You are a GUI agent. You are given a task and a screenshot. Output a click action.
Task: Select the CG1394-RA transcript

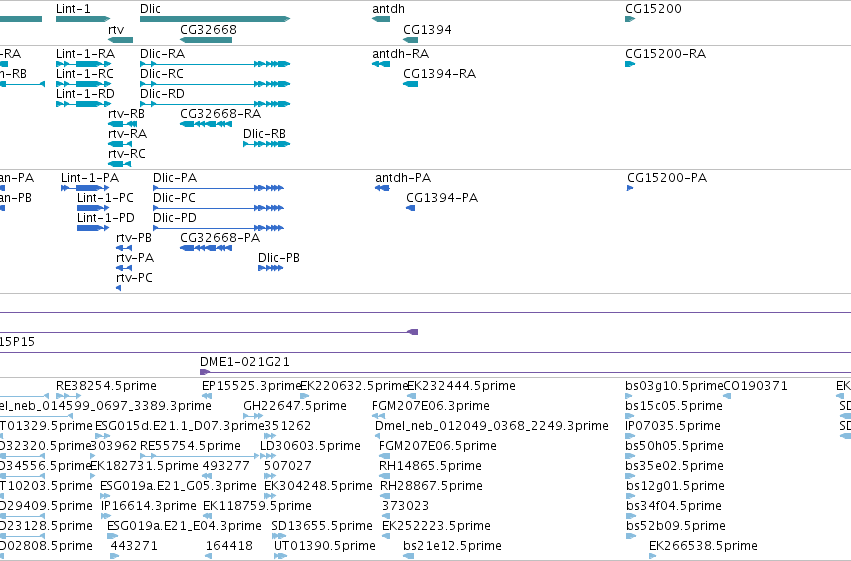pos(411,84)
